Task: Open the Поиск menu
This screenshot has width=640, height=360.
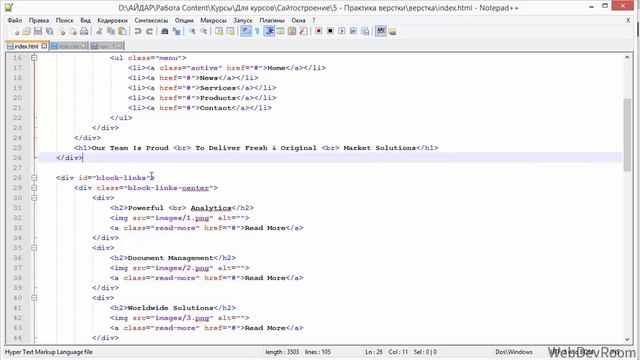Action: (64, 20)
